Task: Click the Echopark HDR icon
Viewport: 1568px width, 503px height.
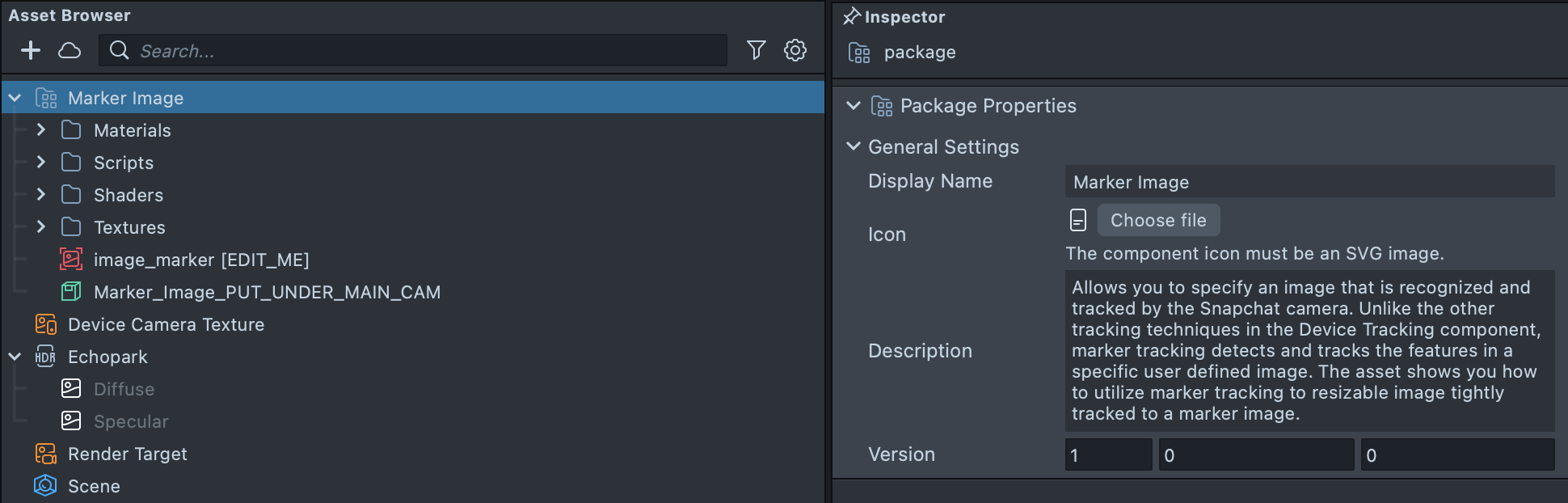Action: click(45, 357)
